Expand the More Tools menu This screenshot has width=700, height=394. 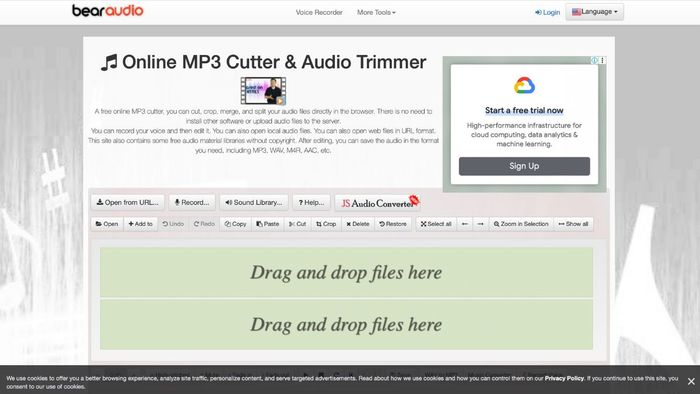[376, 12]
